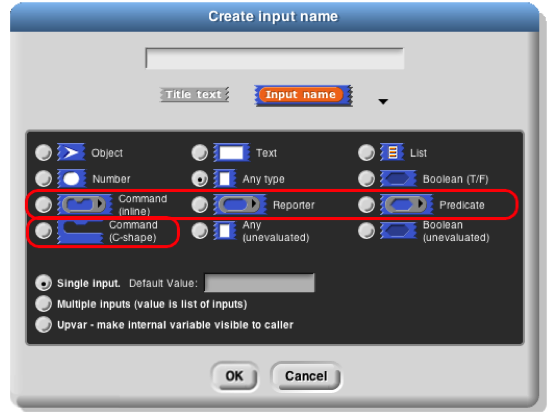Screen dimensions: 549x414
Task: Focus the input name text box
Action: (274, 58)
